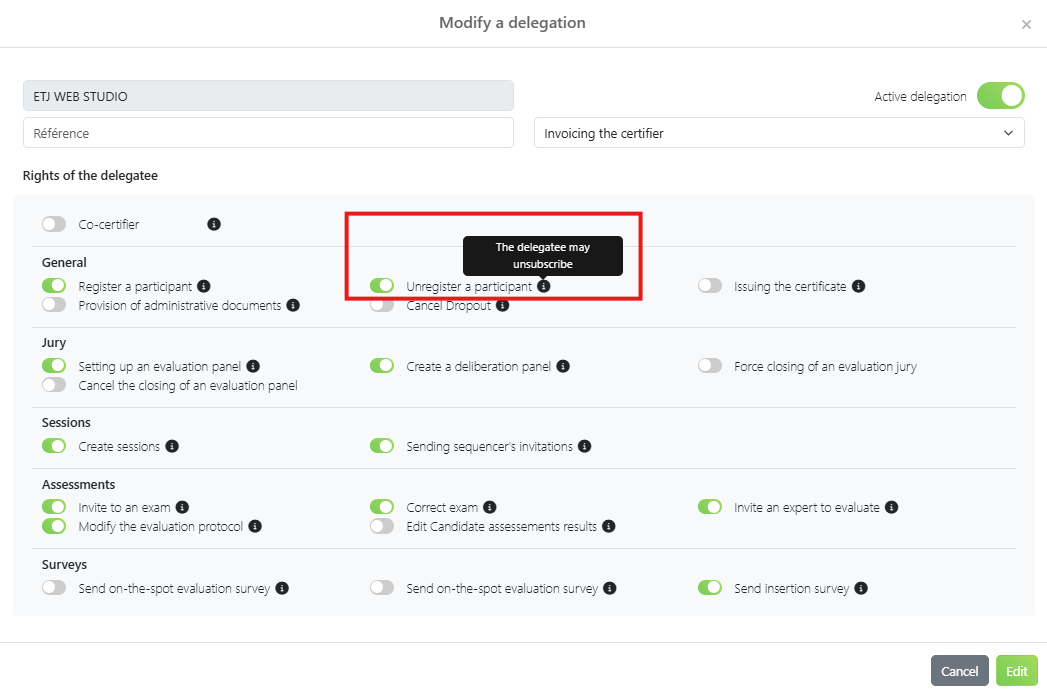Viewport: 1047px width, 697px height.
Task: Click info icon beside Modify the evaluation protocol
Action: point(255,526)
